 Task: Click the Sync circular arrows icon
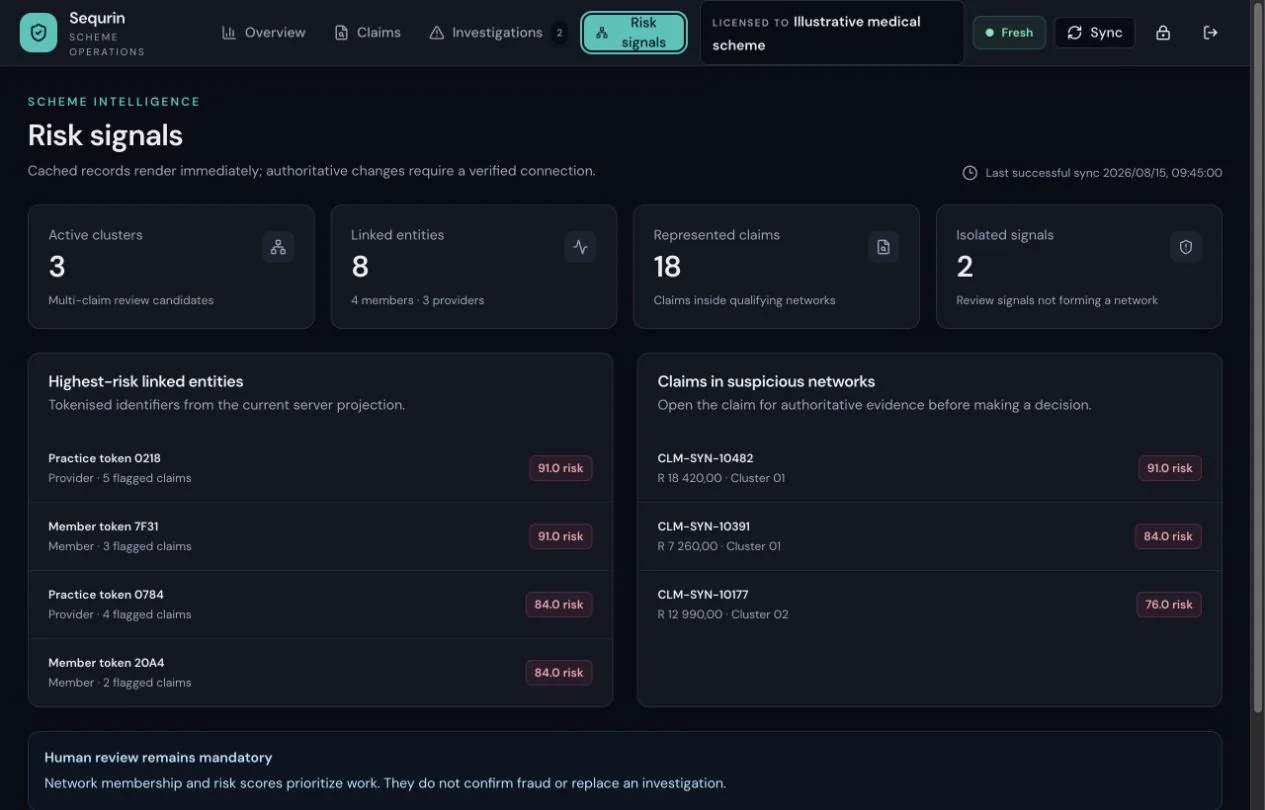pyautogui.click(x=1075, y=33)
